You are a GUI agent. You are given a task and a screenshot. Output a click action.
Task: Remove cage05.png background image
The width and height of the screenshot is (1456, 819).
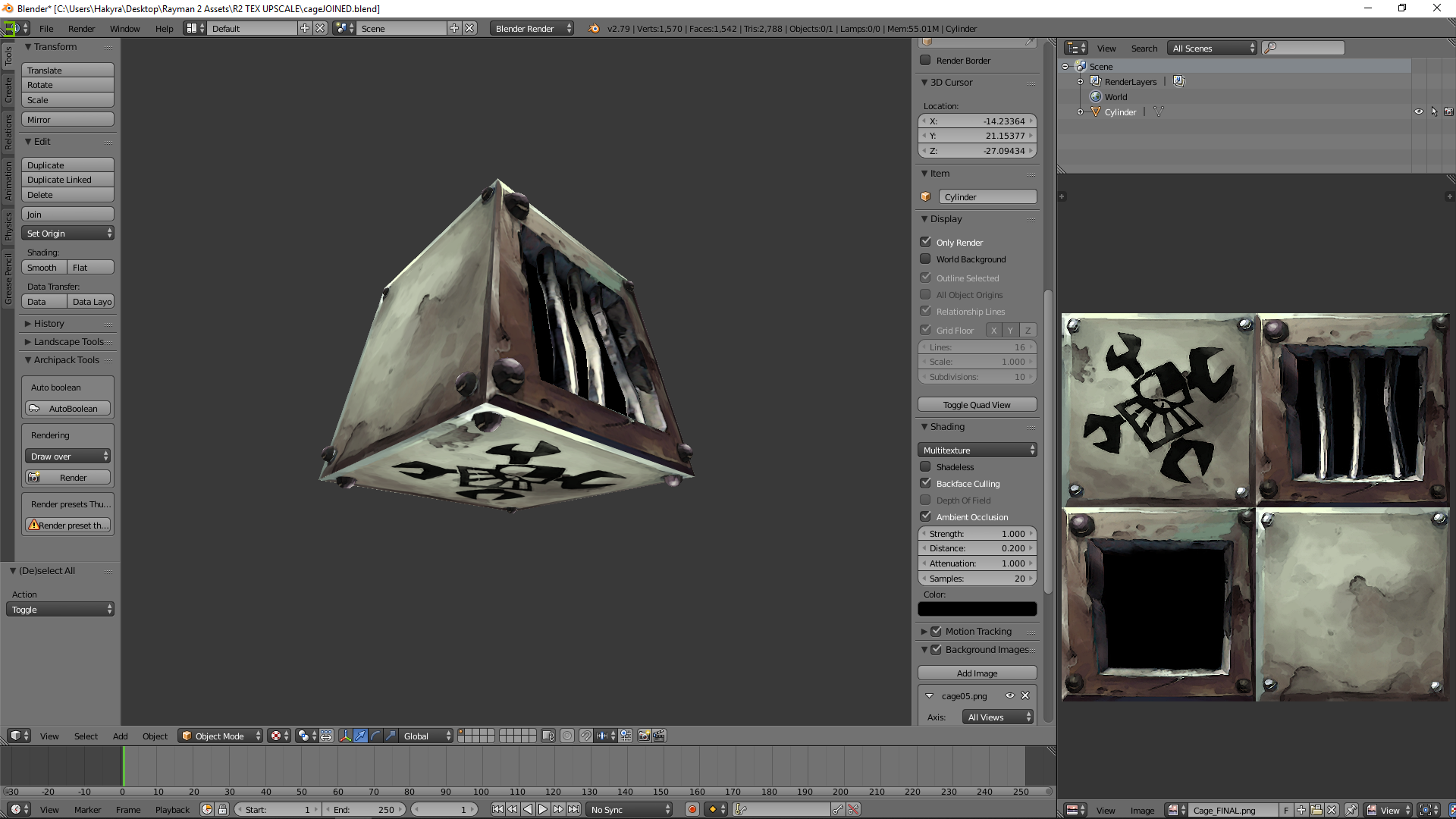(1025, 695)
